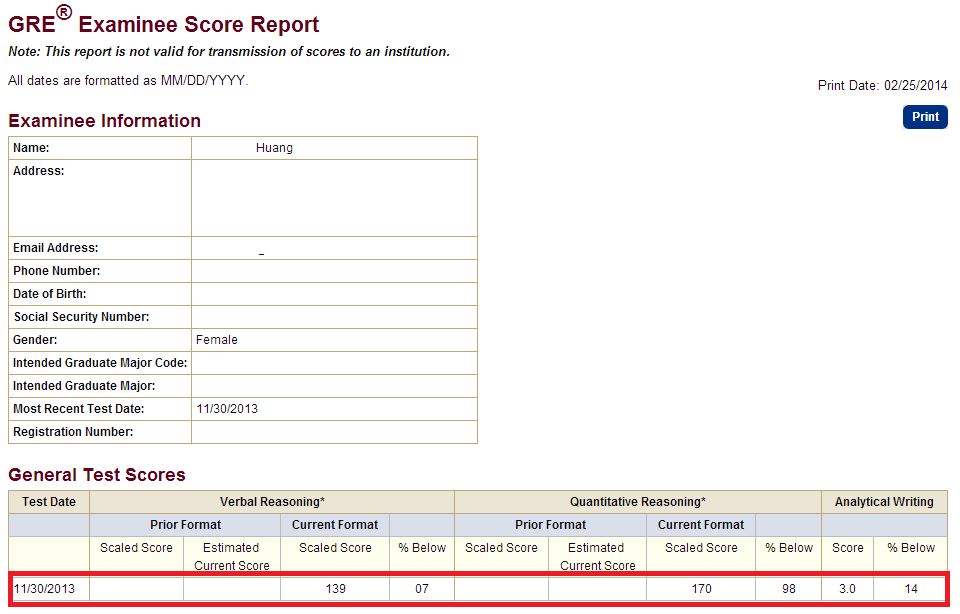Viewport: 960px width, 614px height.
Task: Click the Quantitative '% Below' subheader
Action: (789, 548)
